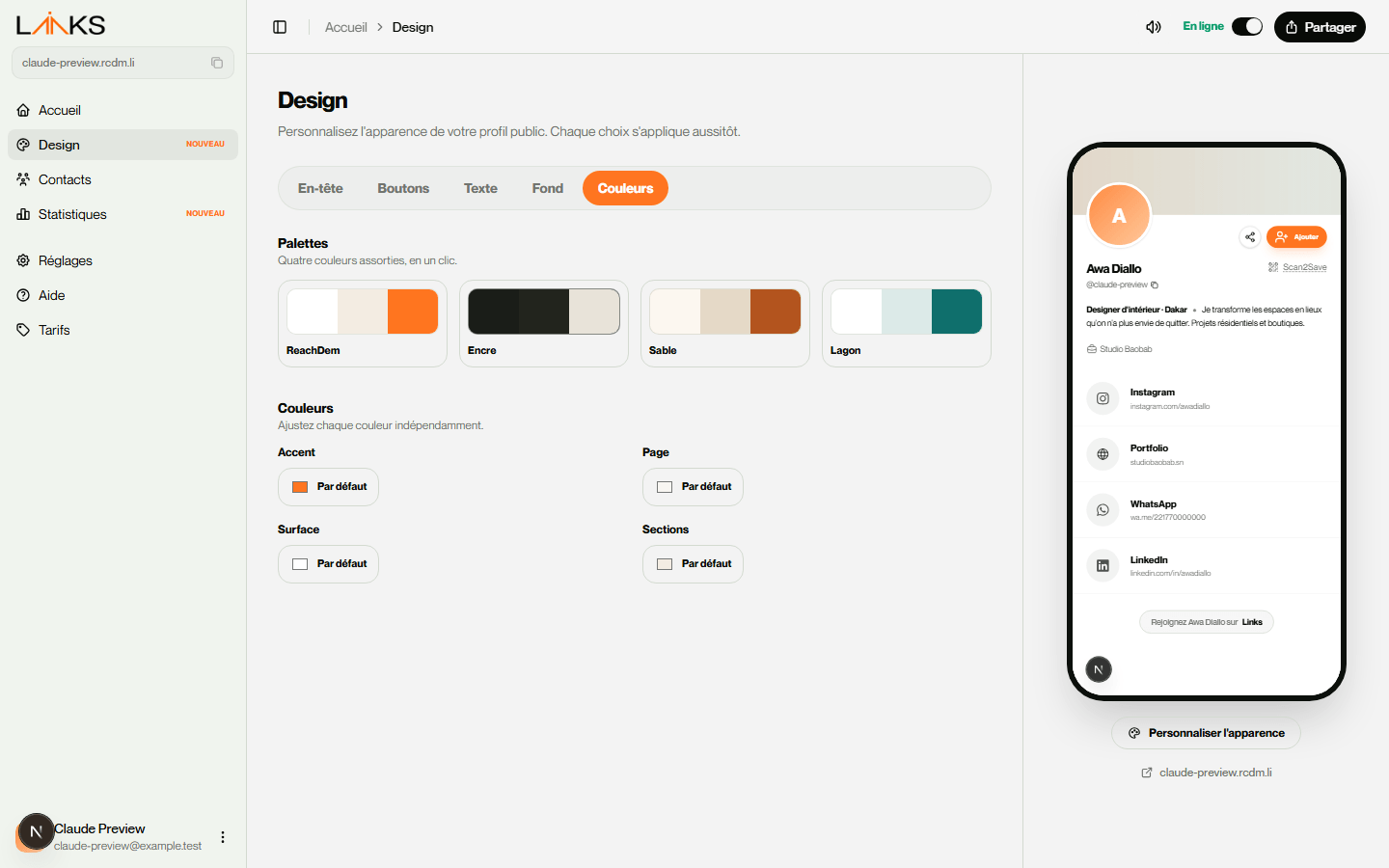Click the Partager button
Screen dimensions: 1389x868
[1320, 27]
